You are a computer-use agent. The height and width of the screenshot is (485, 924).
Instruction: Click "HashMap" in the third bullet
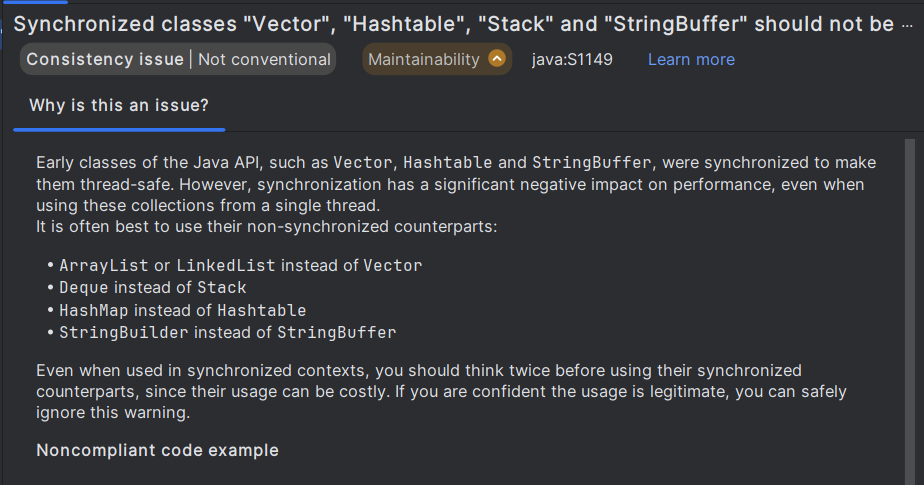pyautogui.click(x=95, y=310)
